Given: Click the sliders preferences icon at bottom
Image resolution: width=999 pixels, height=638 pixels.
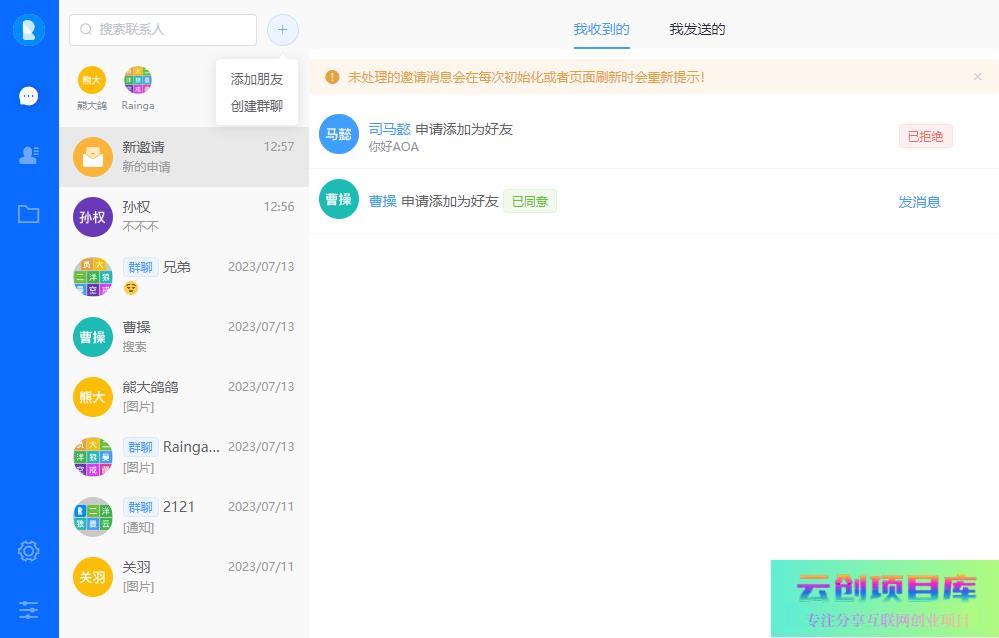Looking at the screenshot, I should pos(29,609).
